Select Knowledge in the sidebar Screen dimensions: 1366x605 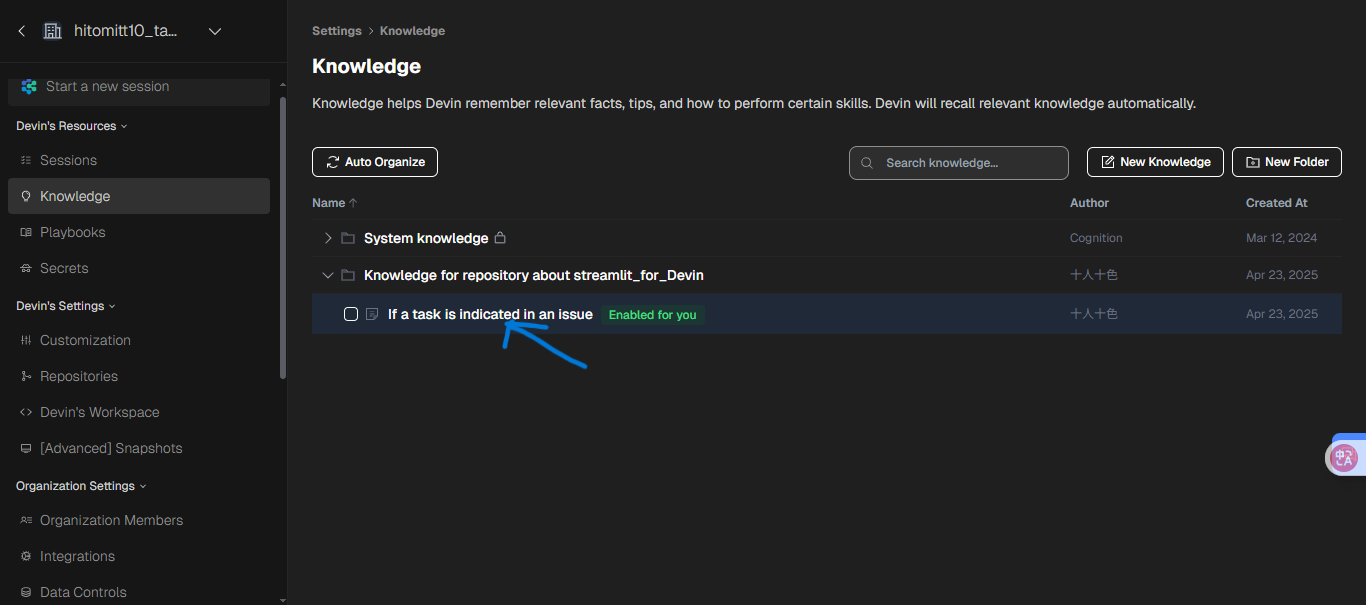(139, 196)
